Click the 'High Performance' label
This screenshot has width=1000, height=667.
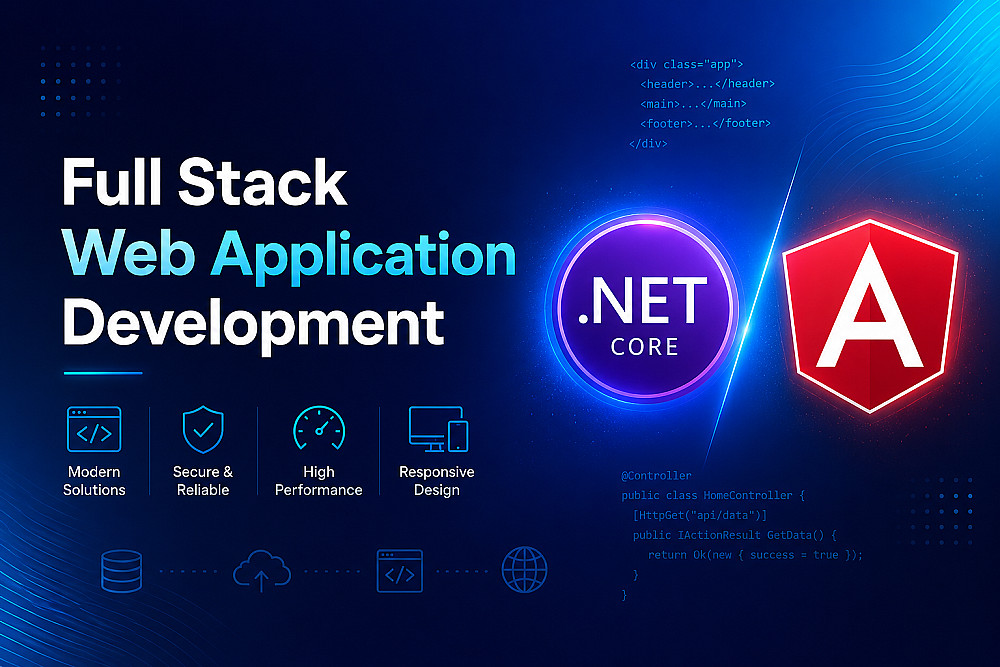pos(318,481)
